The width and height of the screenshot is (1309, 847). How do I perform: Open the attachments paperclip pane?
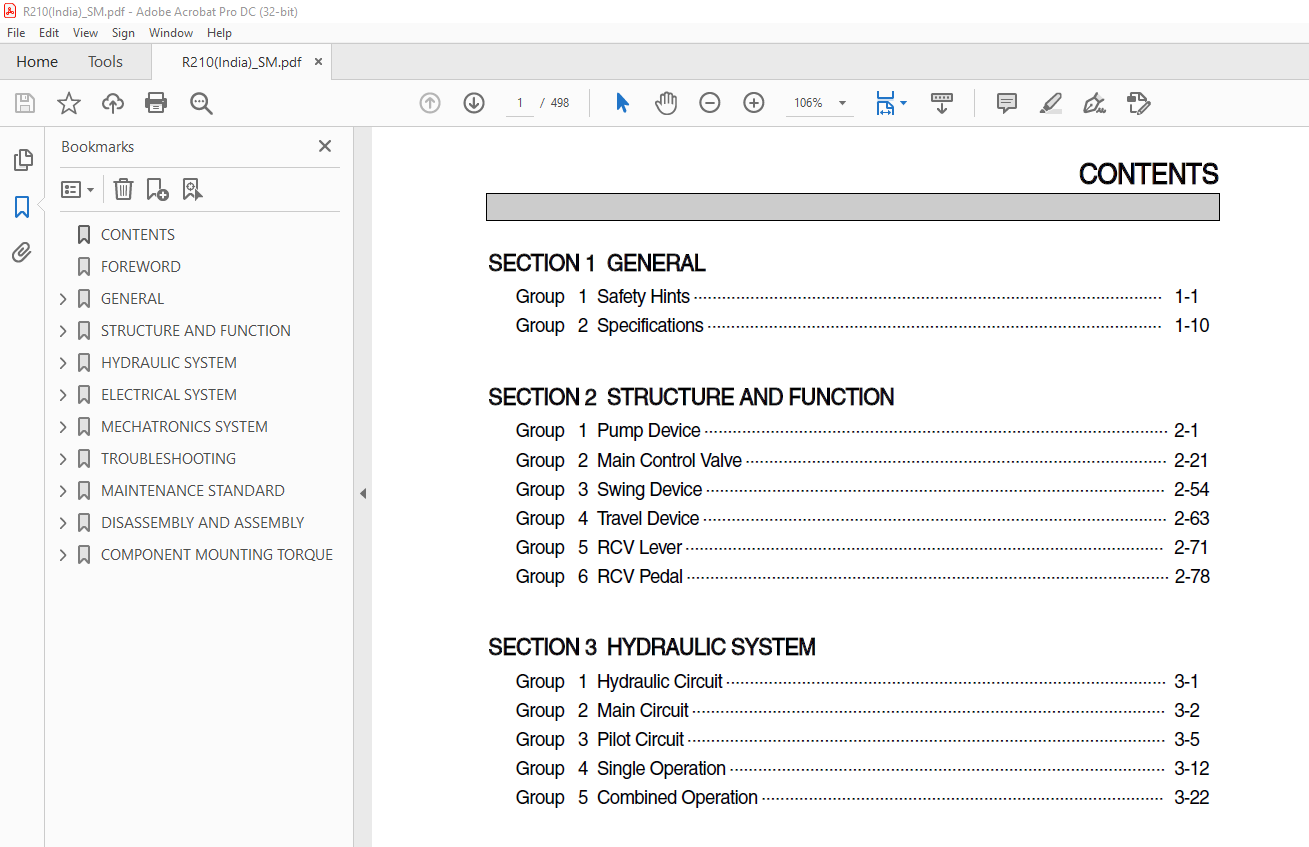coord(22,252)
